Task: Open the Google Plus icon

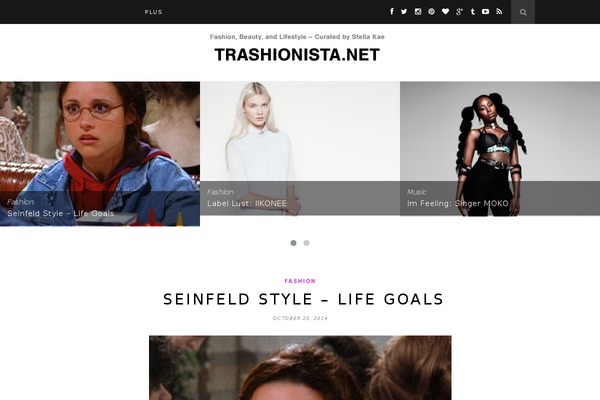Action: (x=459, y=11)
